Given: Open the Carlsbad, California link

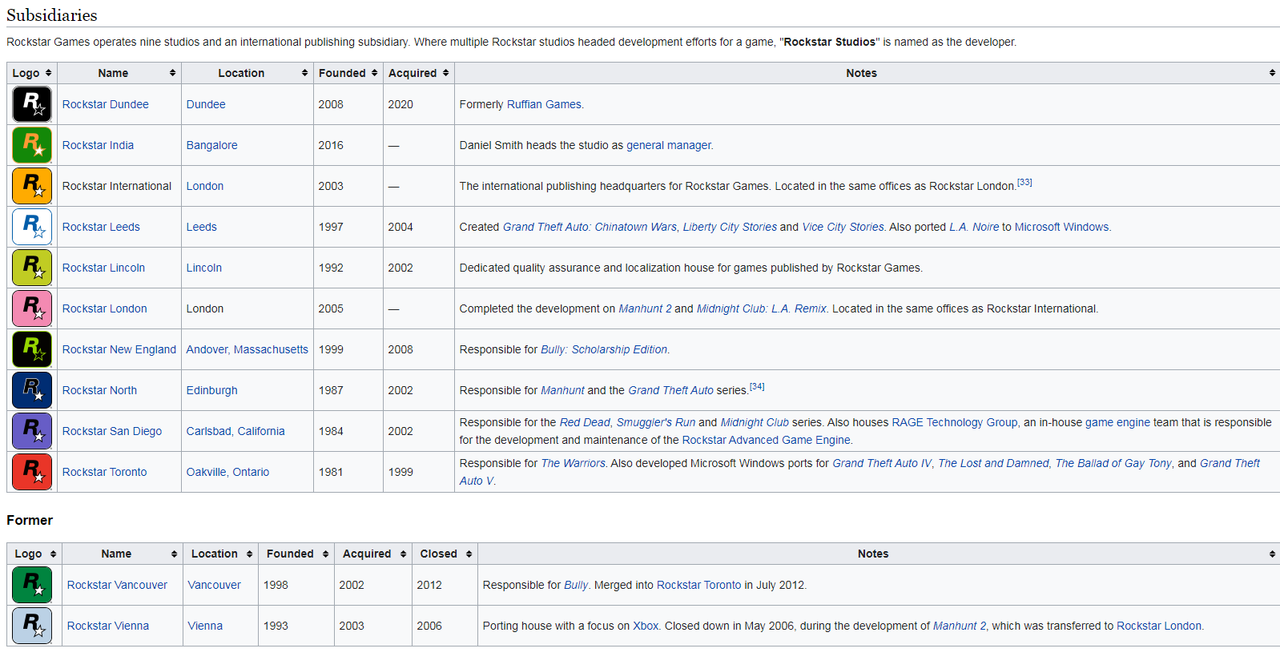Looking at the screenshot, I should coord(235,431).
